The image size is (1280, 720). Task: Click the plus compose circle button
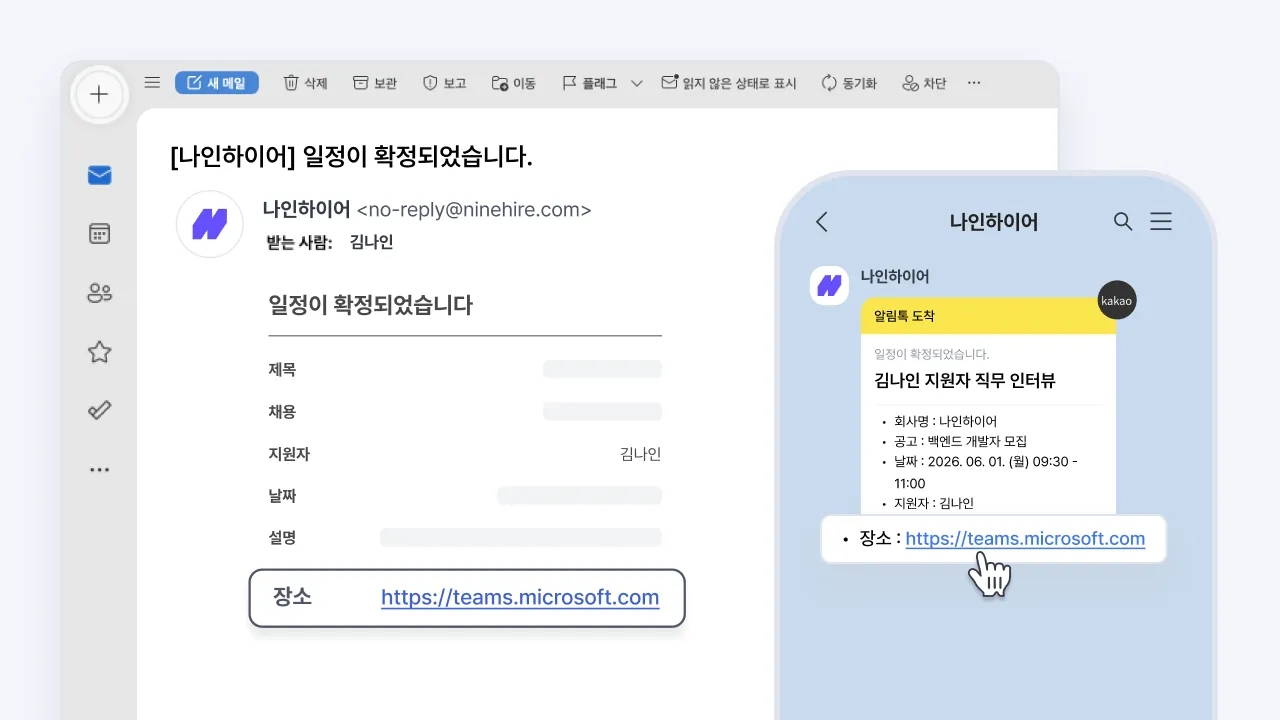(x=99, y=95)
